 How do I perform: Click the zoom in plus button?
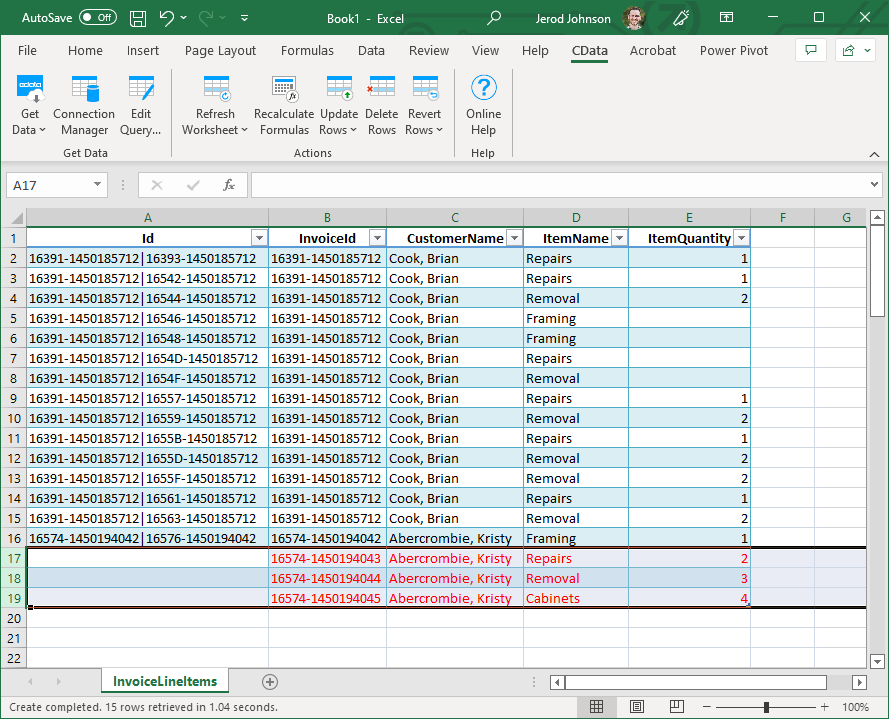coord(824,707)
